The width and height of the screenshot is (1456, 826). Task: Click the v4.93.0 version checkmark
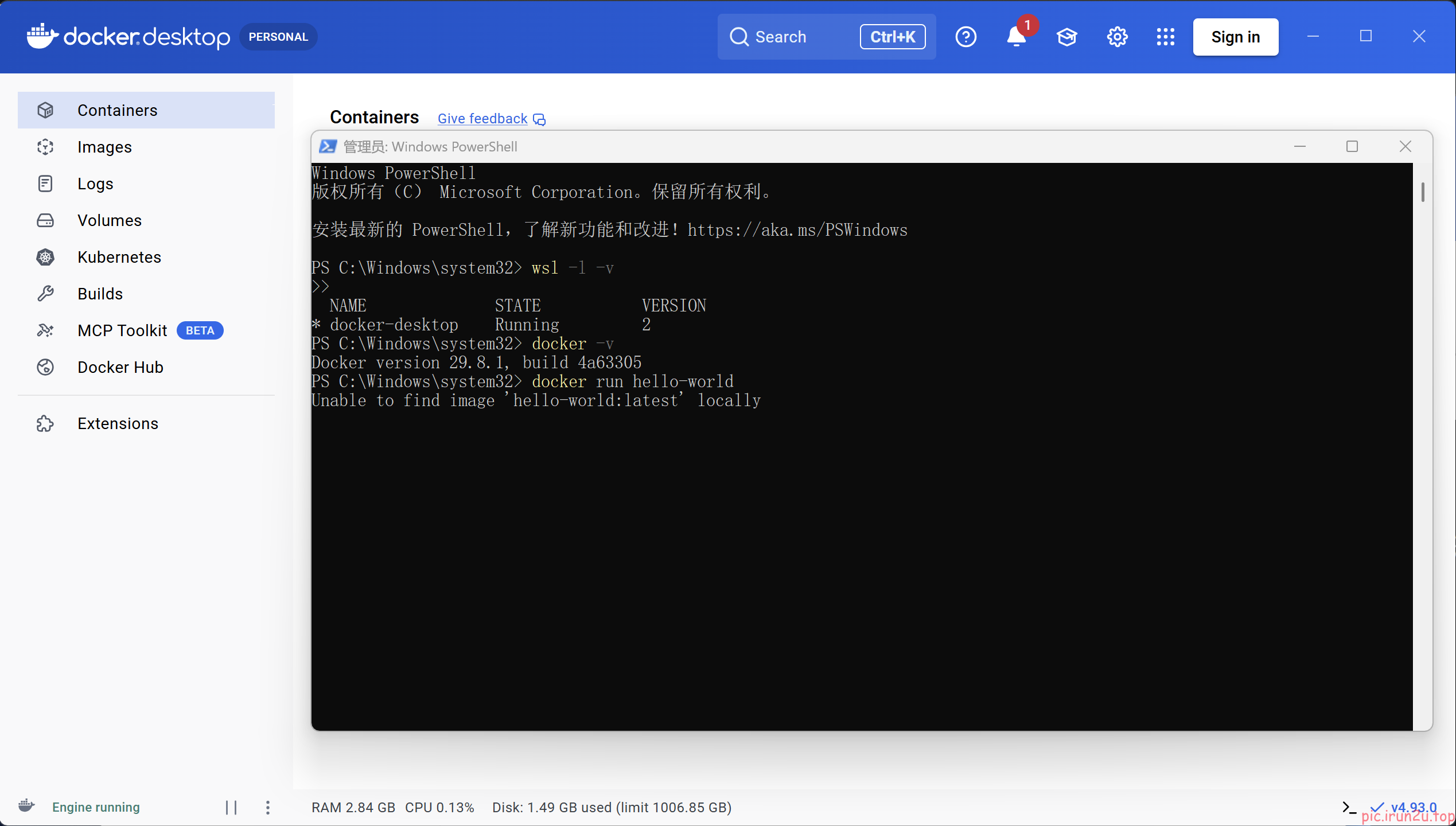pos(1377,807)
